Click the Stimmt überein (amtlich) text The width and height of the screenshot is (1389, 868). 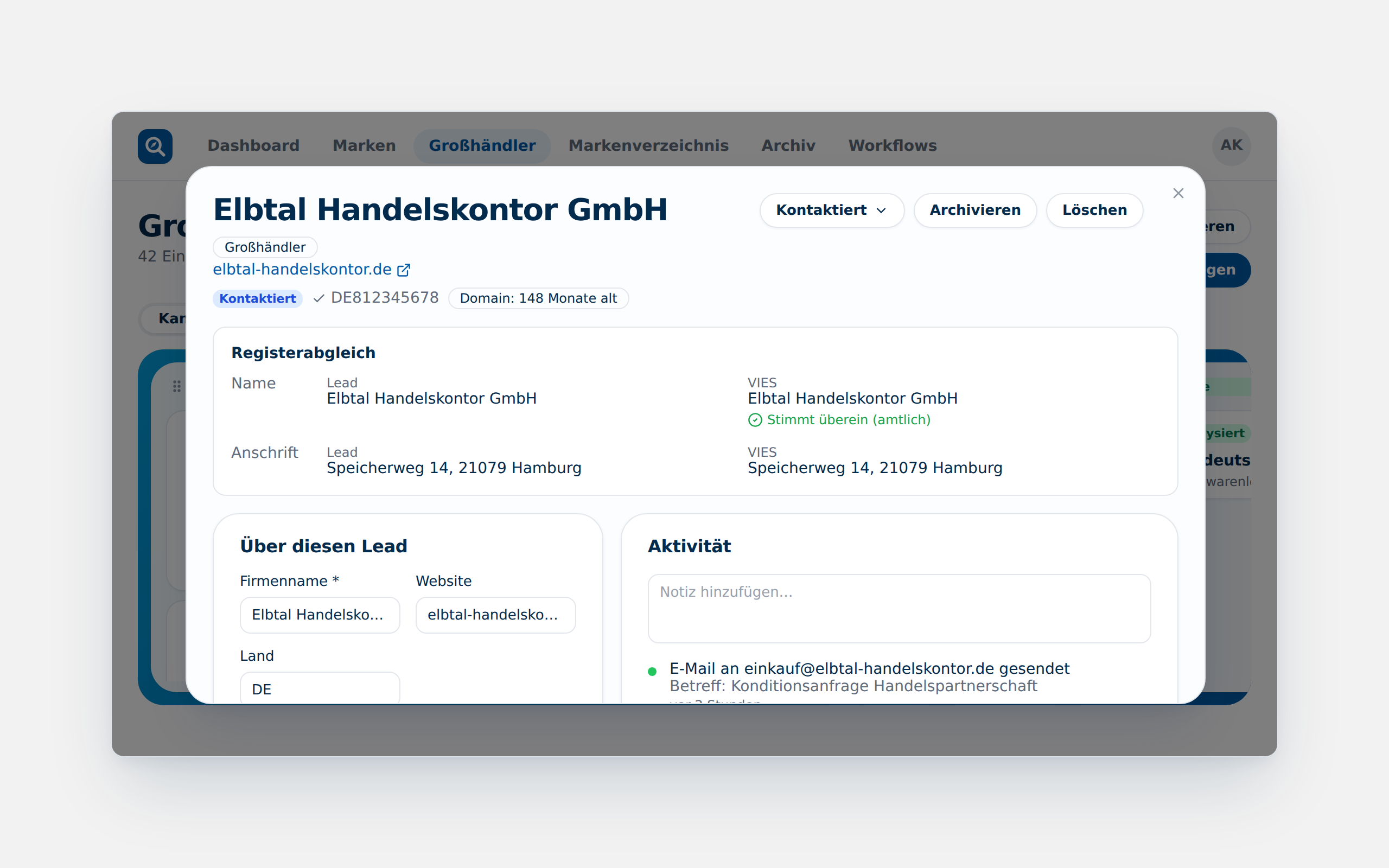tap(849, 420)
